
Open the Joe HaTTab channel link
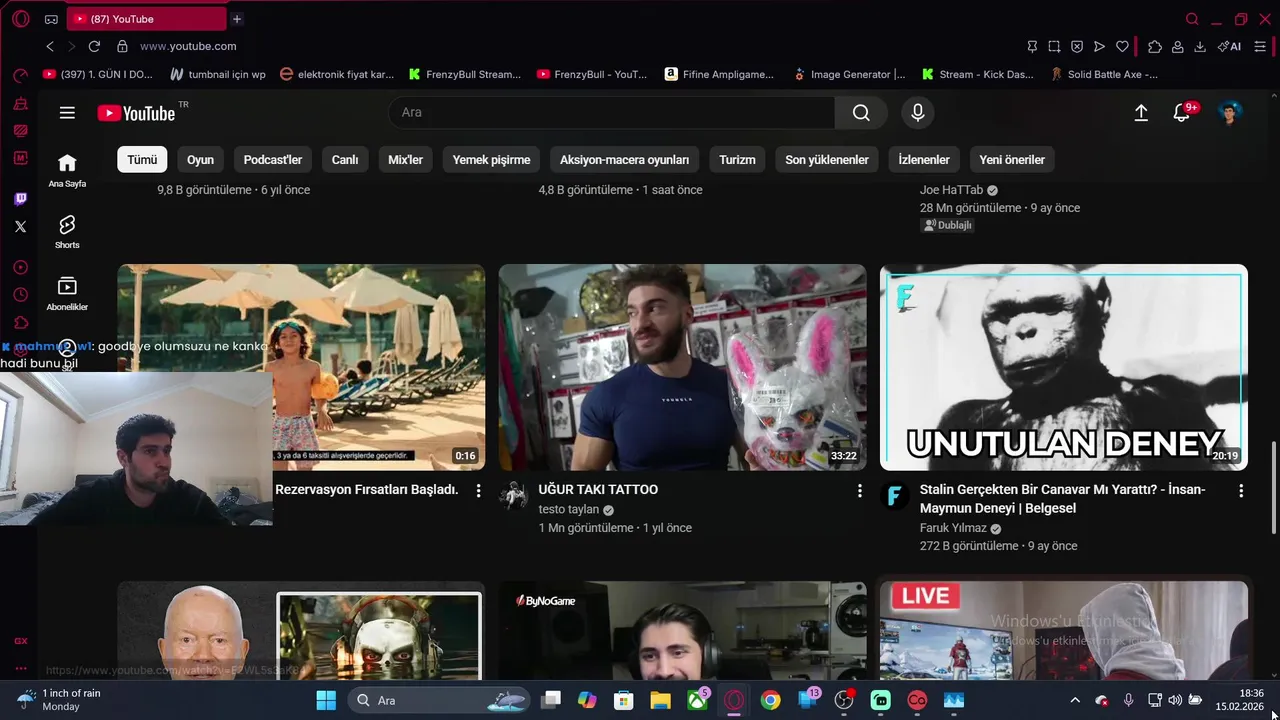pos(951,190)
